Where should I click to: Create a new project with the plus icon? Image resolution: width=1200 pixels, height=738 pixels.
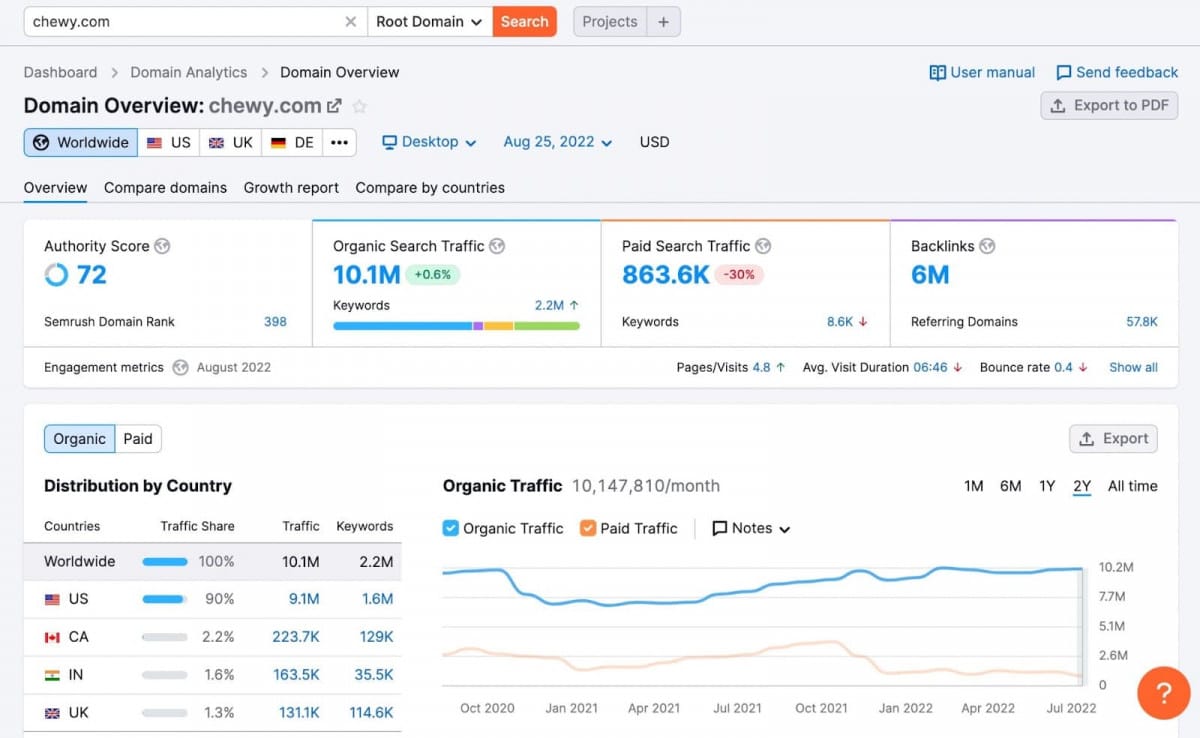point(664,21)
